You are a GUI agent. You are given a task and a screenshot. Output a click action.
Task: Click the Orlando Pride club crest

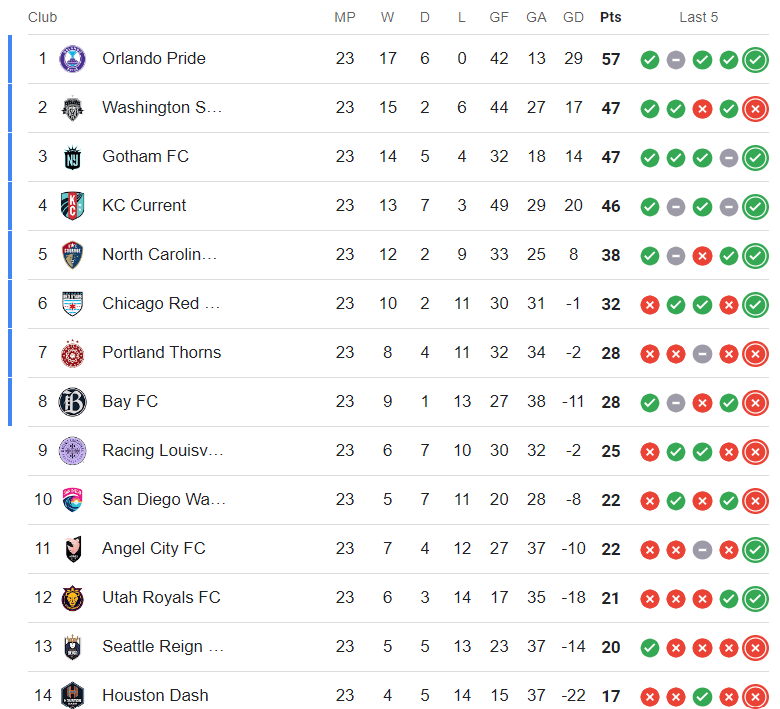tap(72, 59)
